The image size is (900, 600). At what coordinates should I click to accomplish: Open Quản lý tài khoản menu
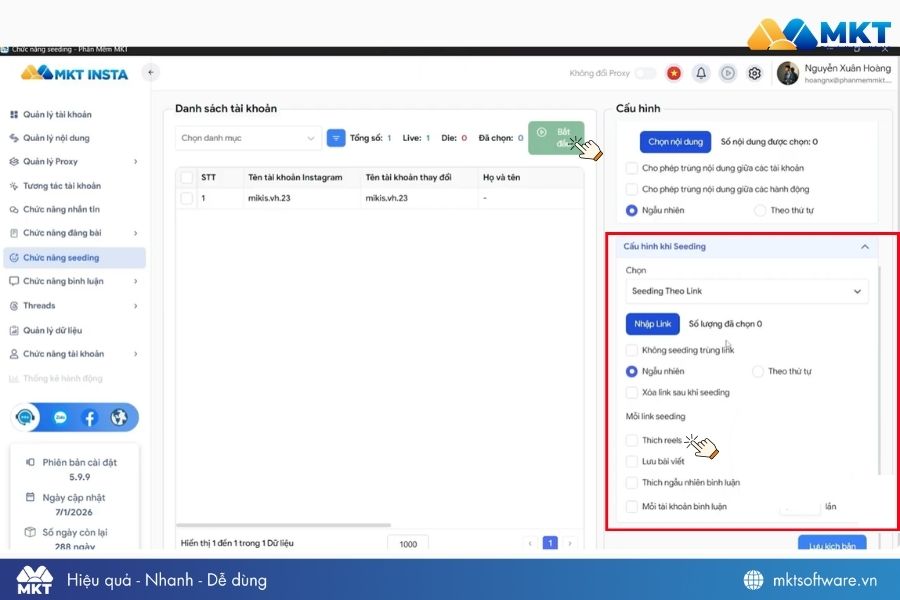coord(57,114)
